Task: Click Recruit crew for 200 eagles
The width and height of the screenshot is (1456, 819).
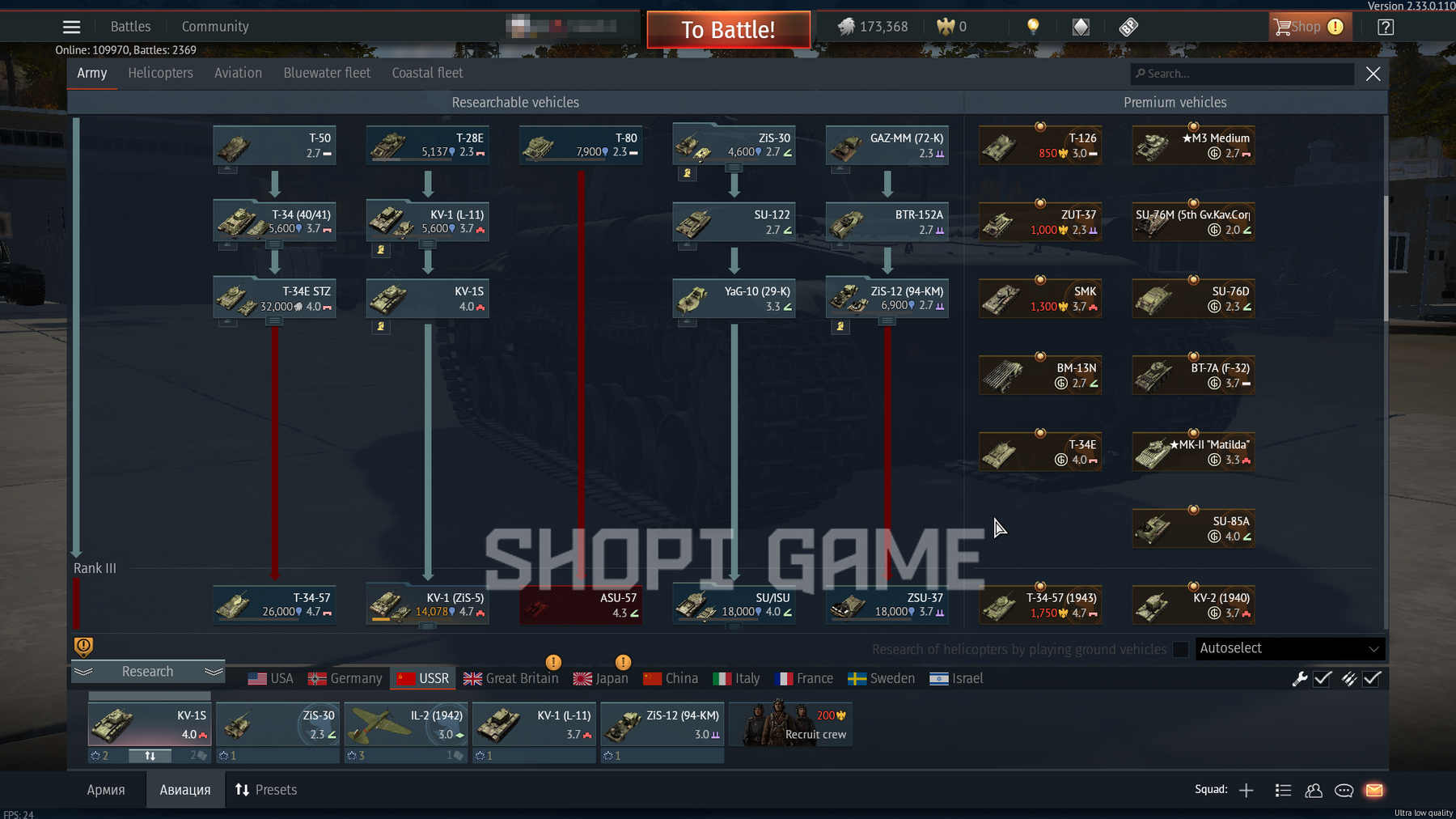Action: (x=791, y=724)
